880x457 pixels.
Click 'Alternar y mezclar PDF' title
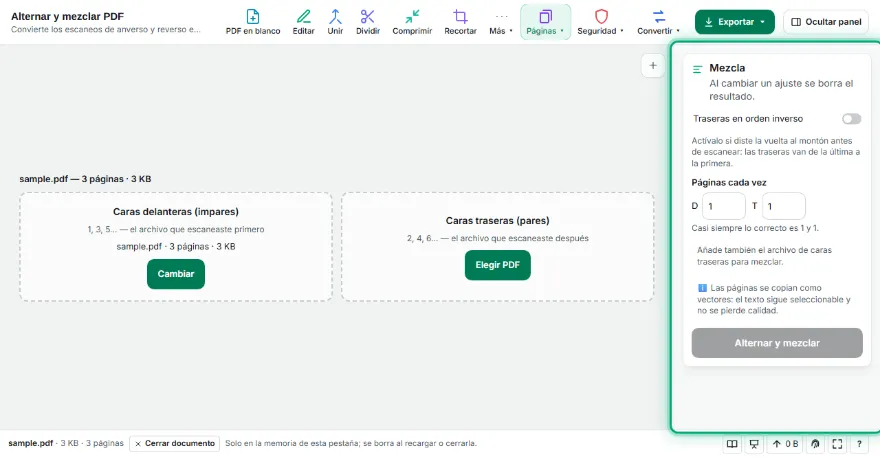click(67, 16)
